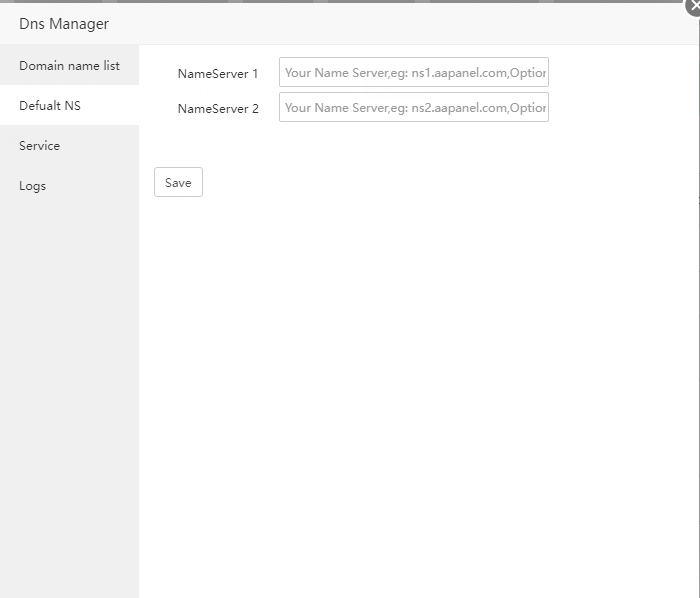Screen dimensions: 700x598
Task: Close the Dns Manager dialog
Action: coord(692,5)
